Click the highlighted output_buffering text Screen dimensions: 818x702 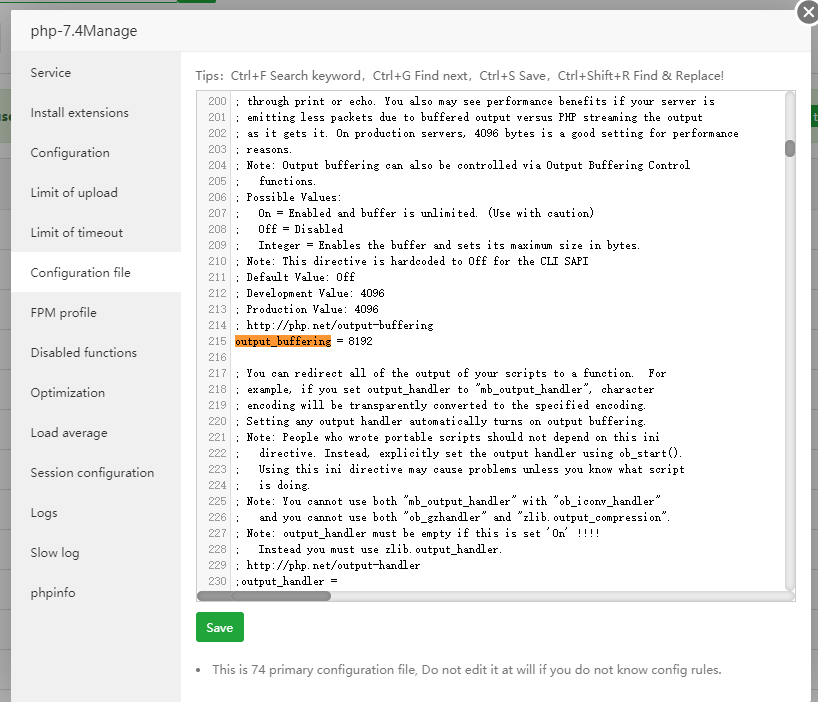point(283,342)
